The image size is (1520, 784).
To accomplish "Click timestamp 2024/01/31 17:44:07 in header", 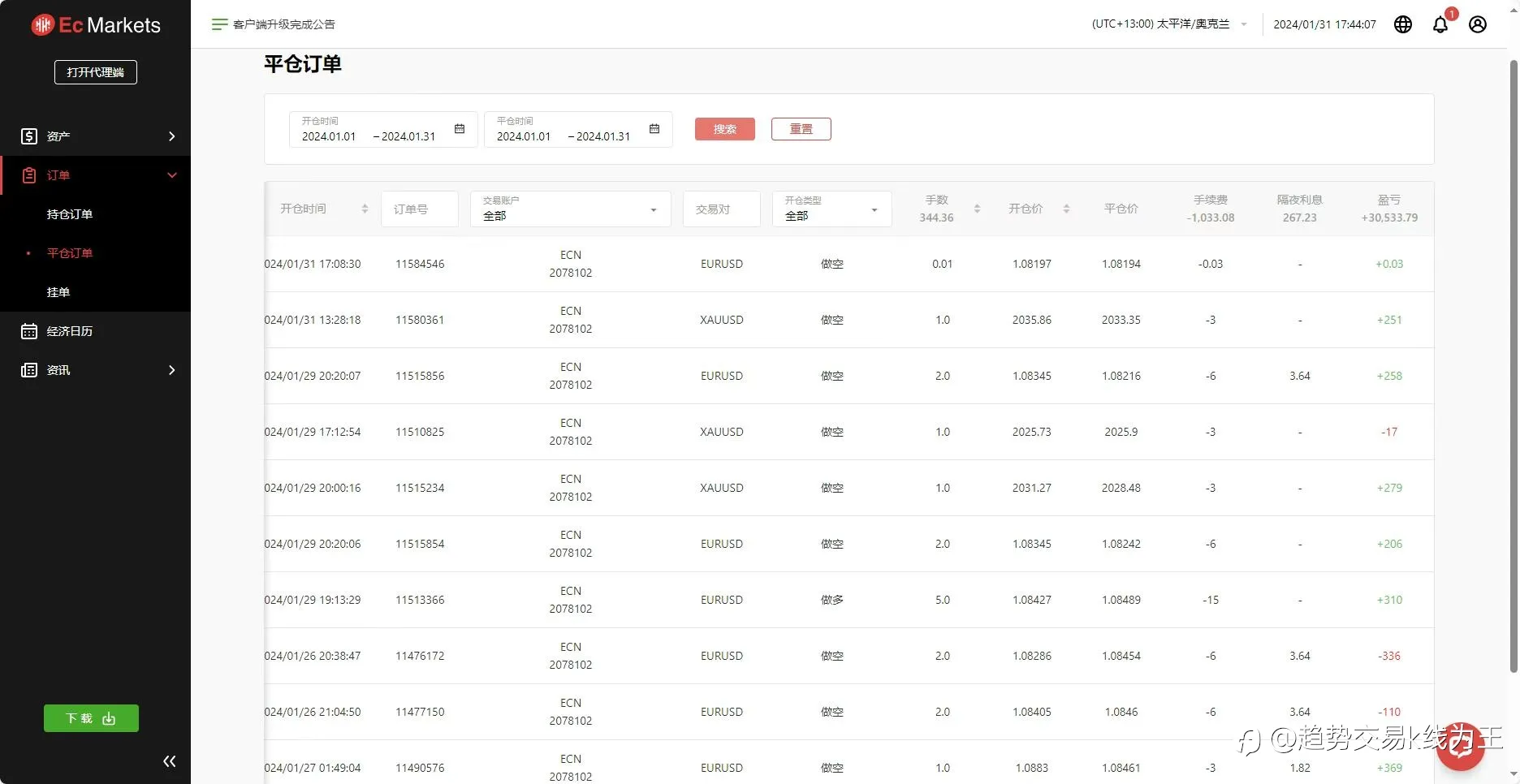I will [1324, 24].
